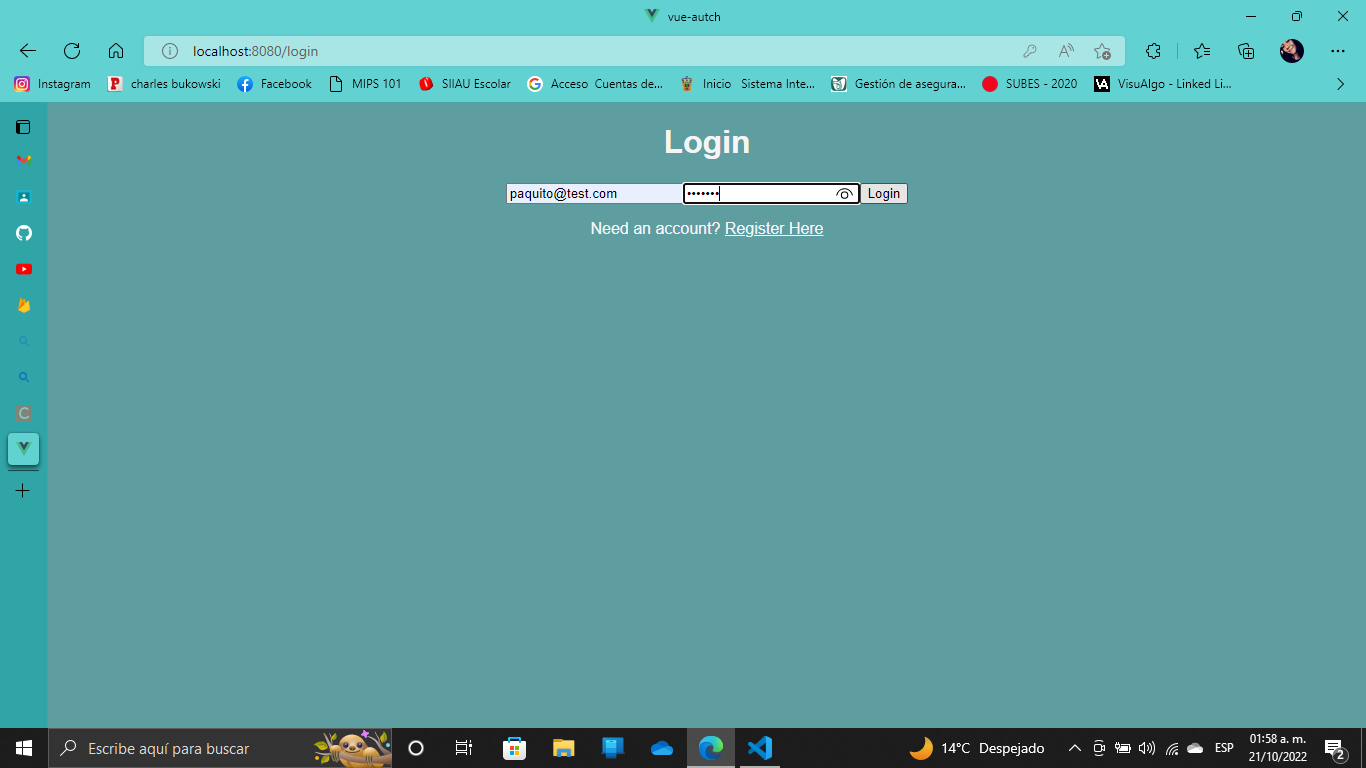Toggle the favorites star in the address bar

[x=1104, y=50]
